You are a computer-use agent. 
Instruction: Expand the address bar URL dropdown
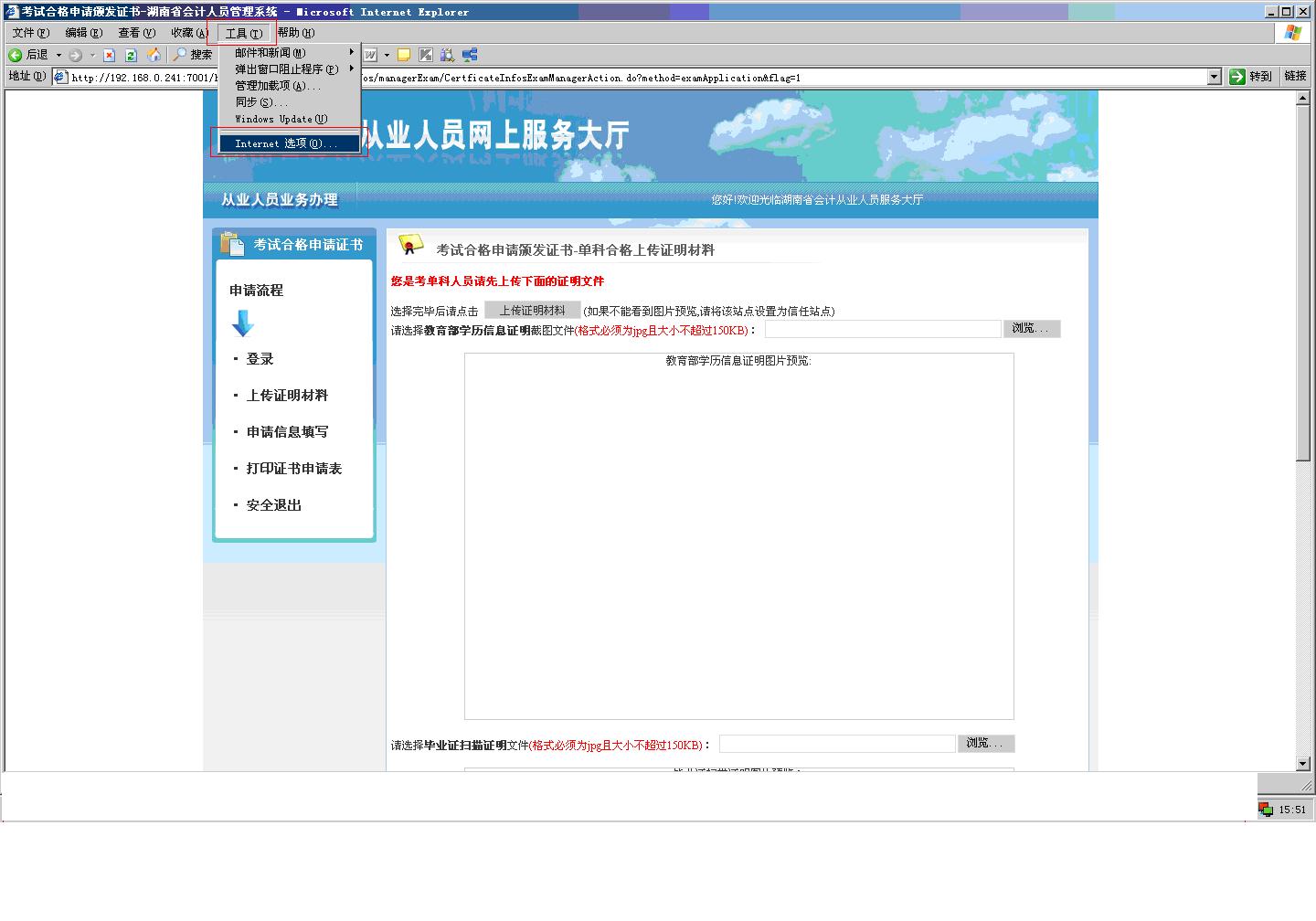[x=1215, y=77]
